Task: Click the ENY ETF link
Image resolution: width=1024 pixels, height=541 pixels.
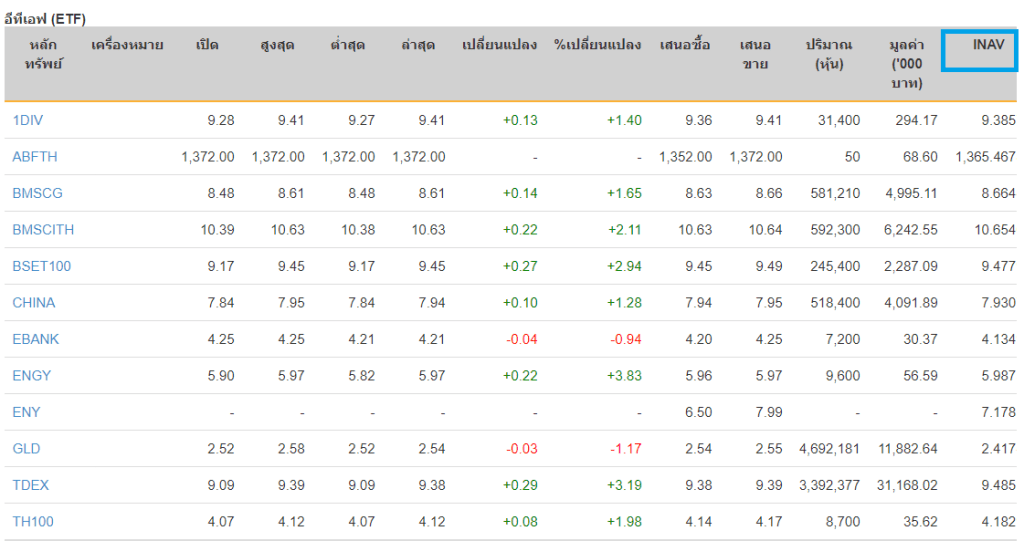Action: pos(27,412)
